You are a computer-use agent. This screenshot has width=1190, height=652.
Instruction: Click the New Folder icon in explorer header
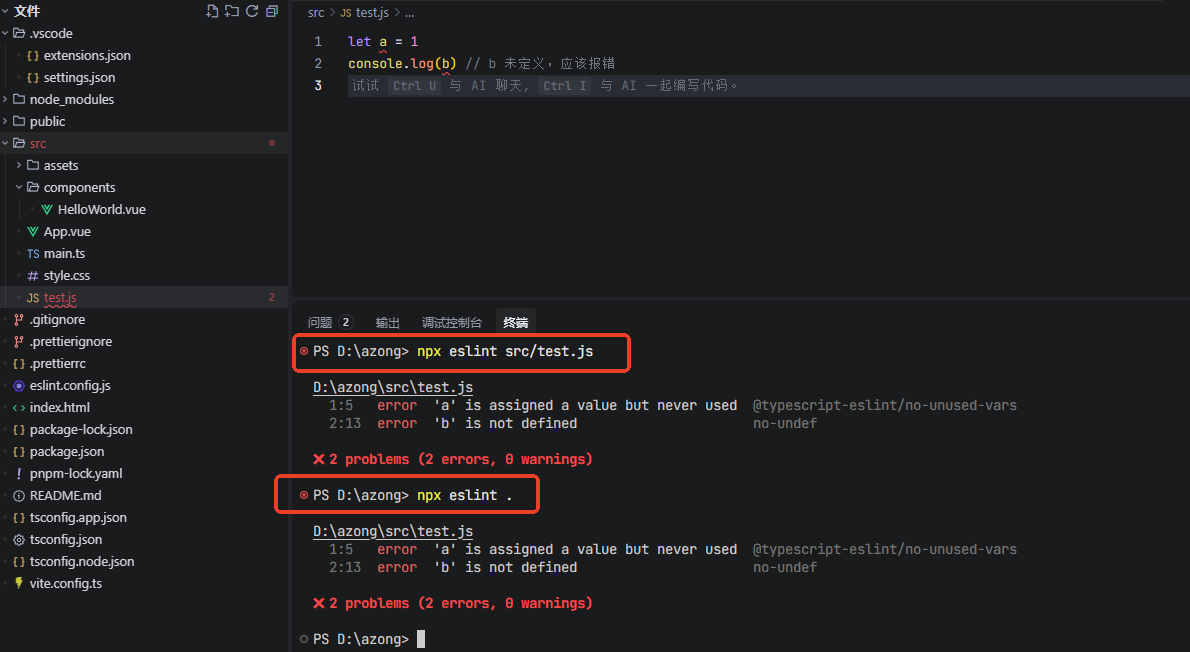click(x=232, y=11)
